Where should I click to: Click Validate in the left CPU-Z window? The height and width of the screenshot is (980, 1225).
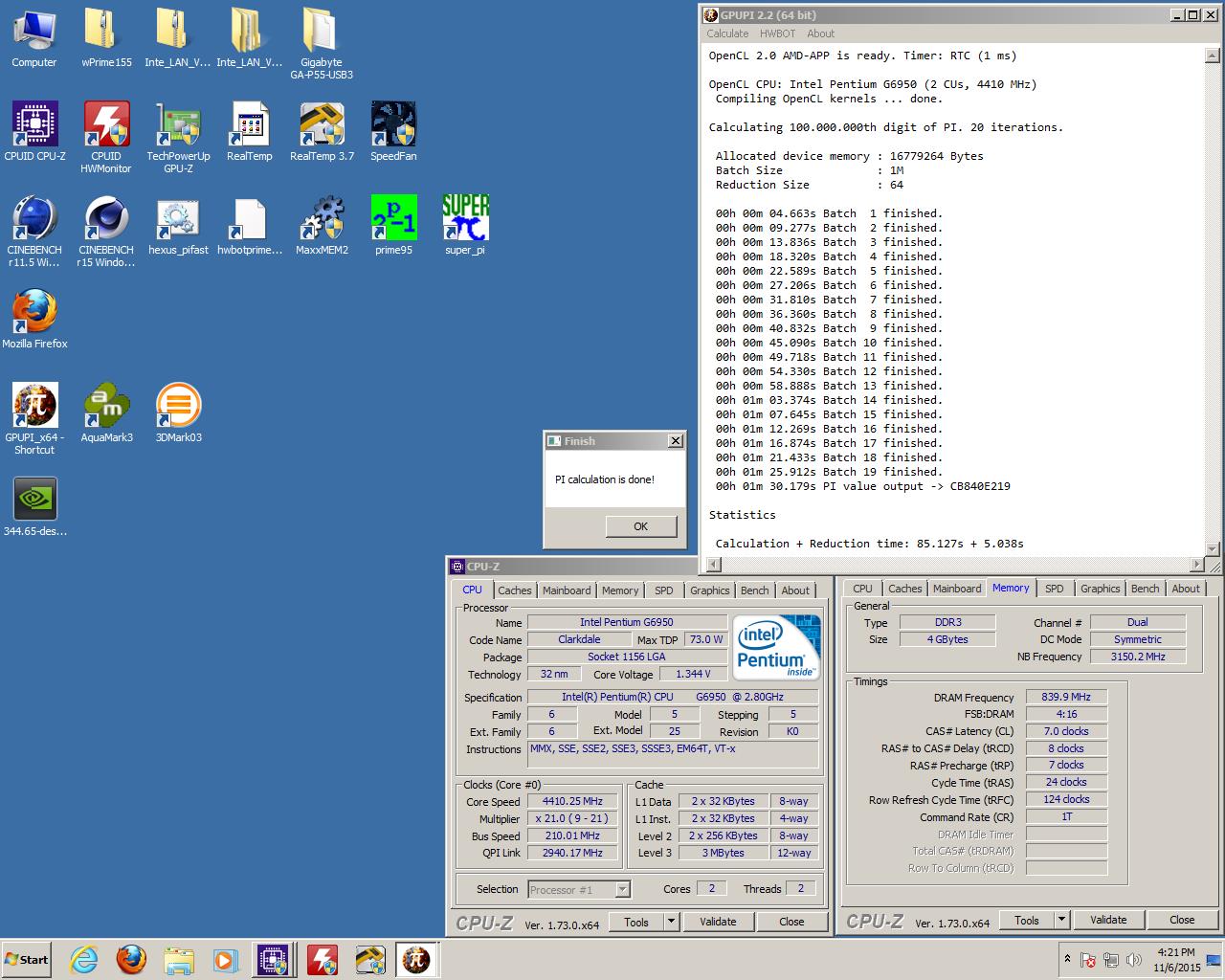click(718, 922)
